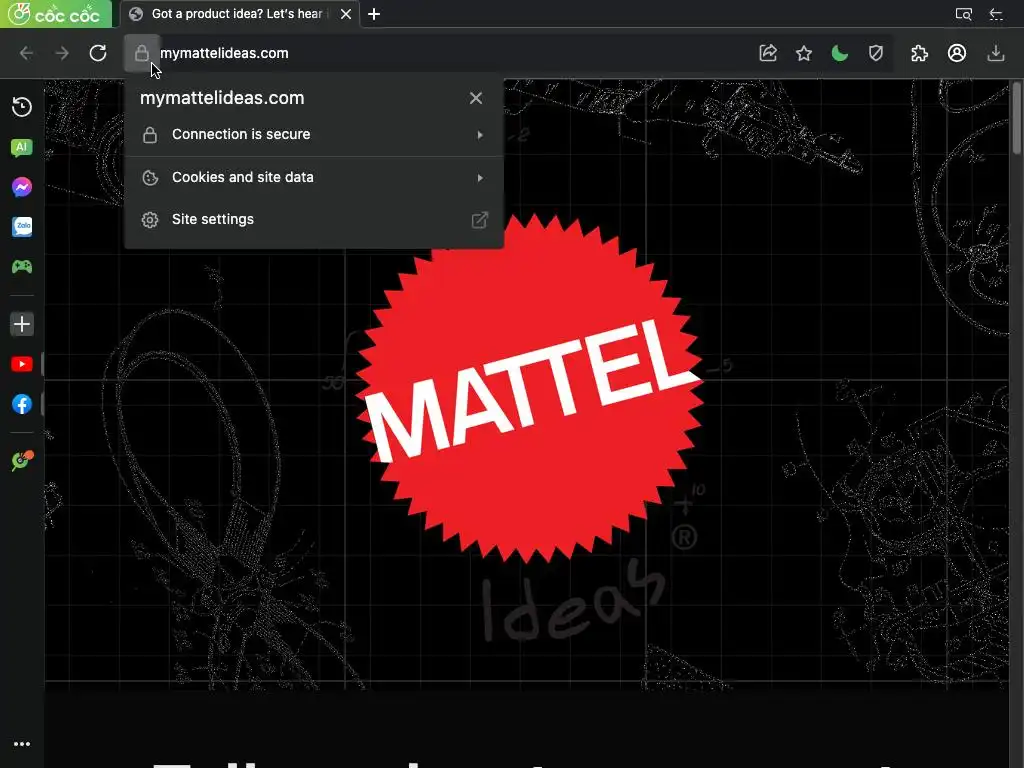Open Messenger in the sidebar
1024x768 pixels.
22,187
